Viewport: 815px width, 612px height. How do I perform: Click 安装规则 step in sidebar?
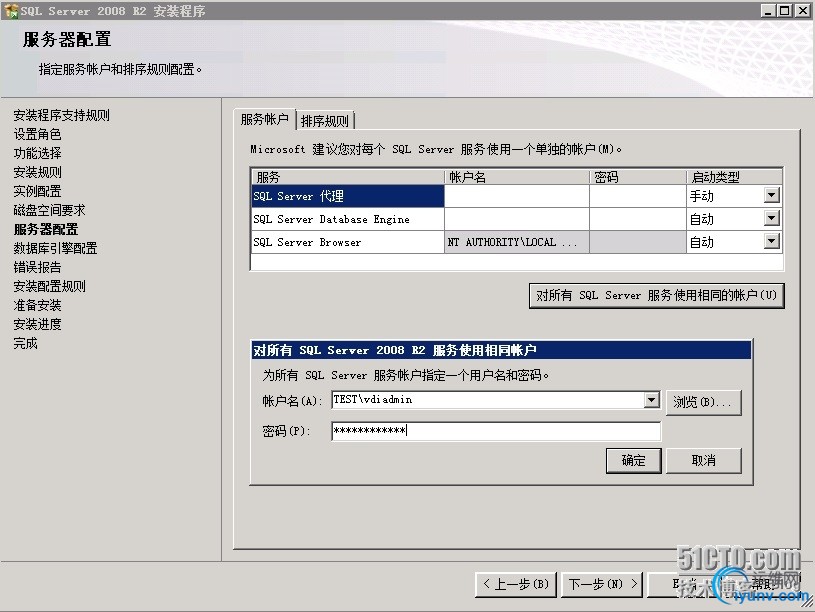[37, 172]
